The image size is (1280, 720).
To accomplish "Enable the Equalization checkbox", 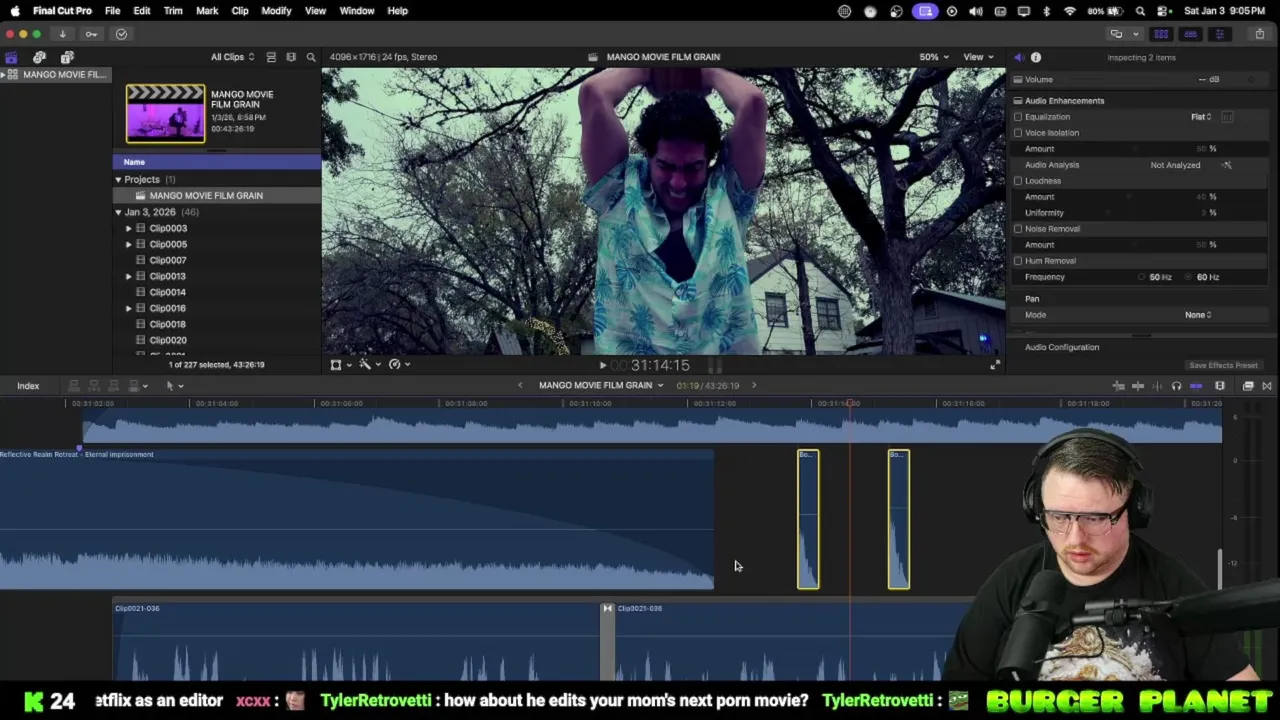I will pyautogui.click(x=1018, y=117).
